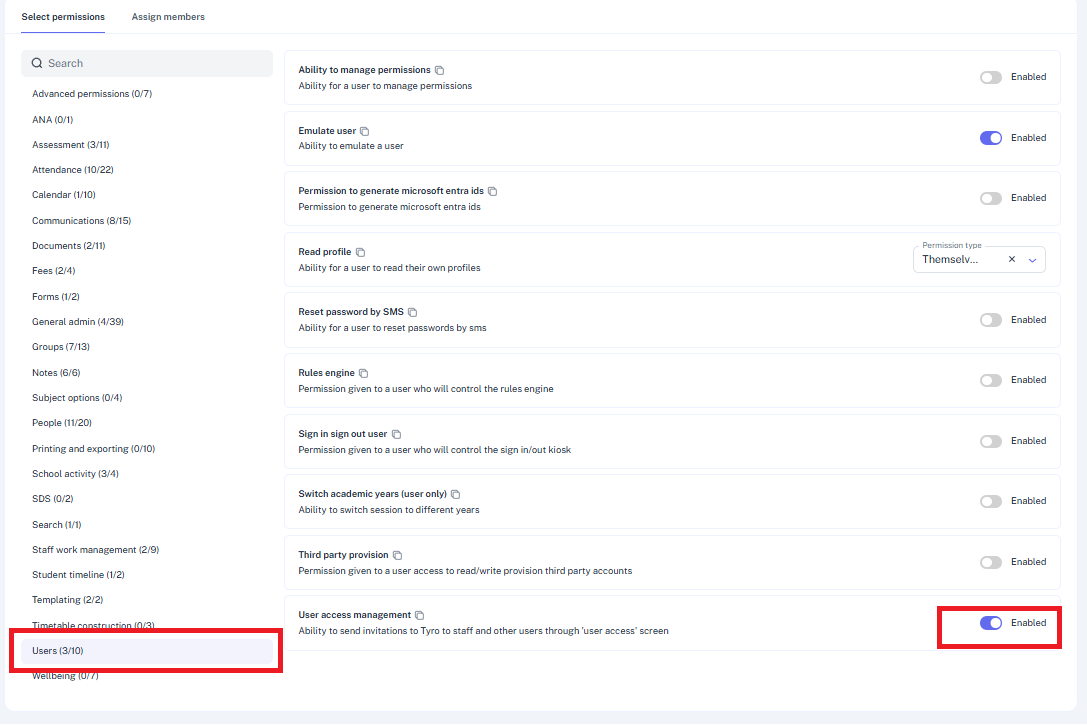Copy icon next to Reset password by SMS
Screen dimensions: 1087x725
(x=413, y=313)
